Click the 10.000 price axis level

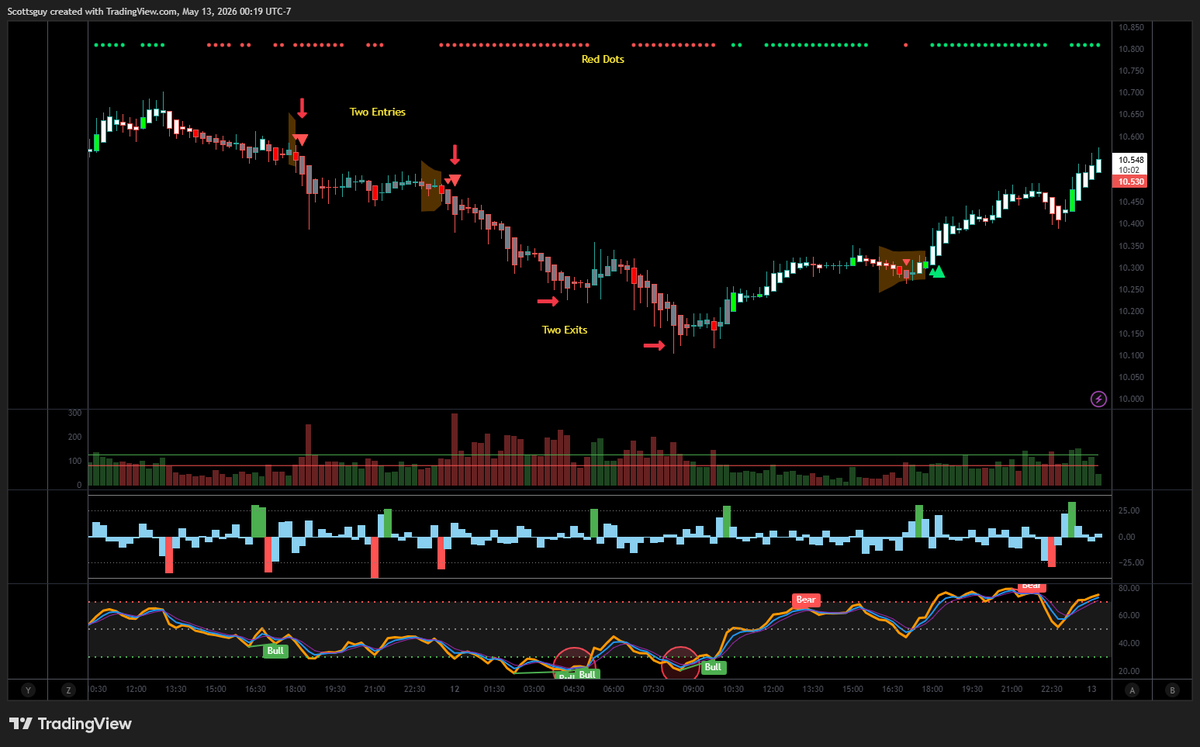(1131, 399)
